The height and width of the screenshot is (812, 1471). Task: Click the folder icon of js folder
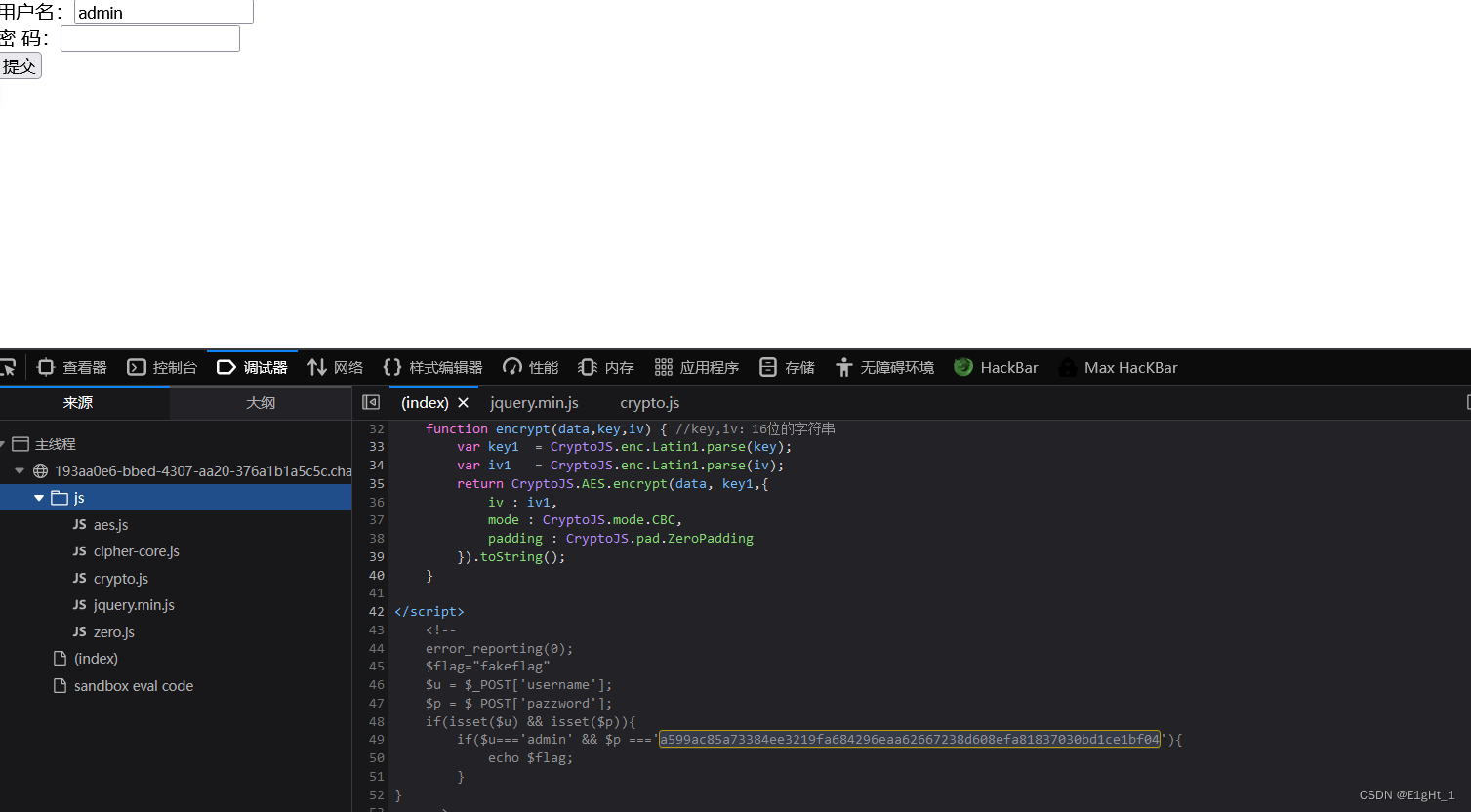[x=60, y=498]
